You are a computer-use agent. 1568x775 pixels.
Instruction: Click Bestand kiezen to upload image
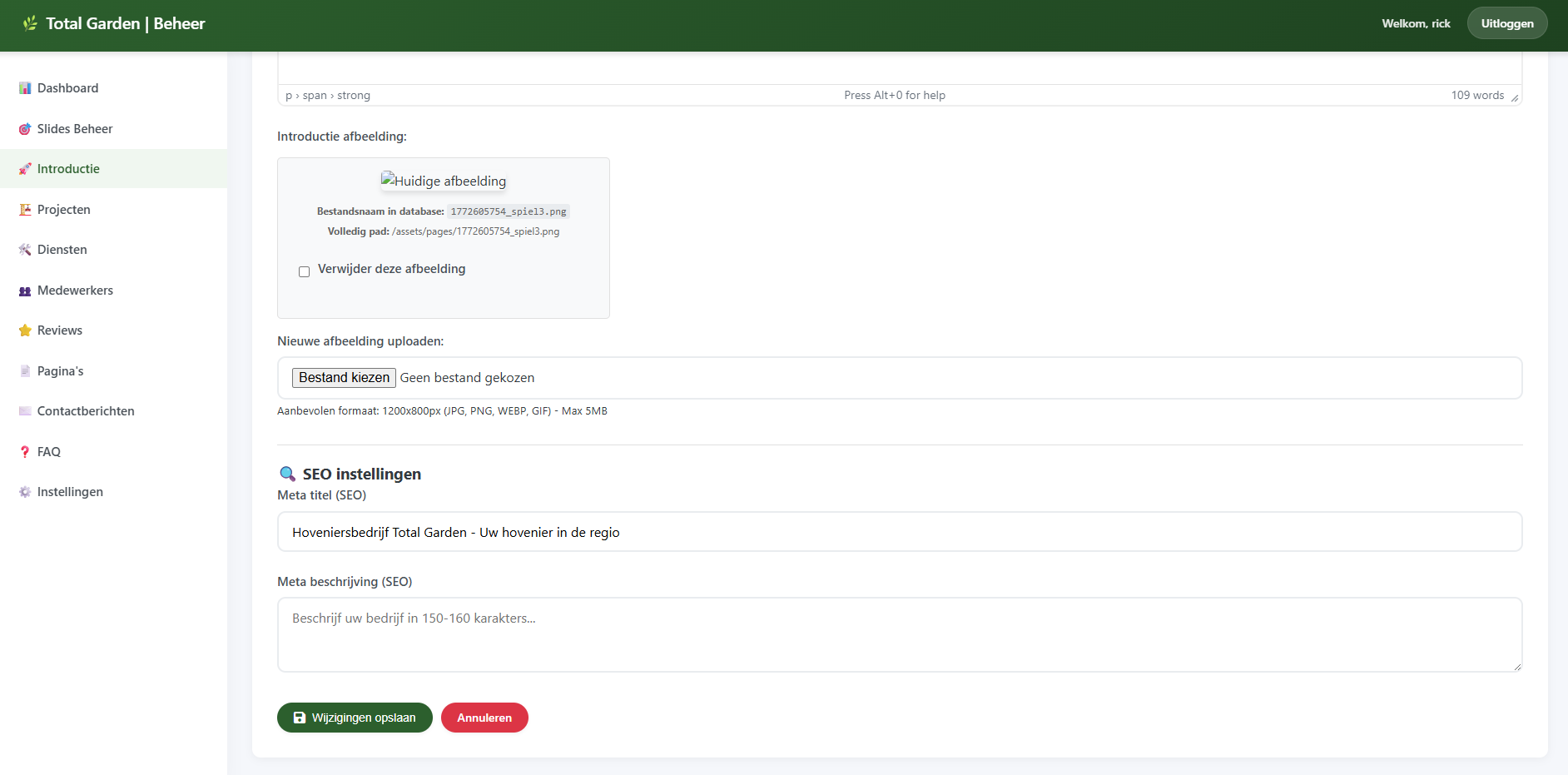coord(344,378)
